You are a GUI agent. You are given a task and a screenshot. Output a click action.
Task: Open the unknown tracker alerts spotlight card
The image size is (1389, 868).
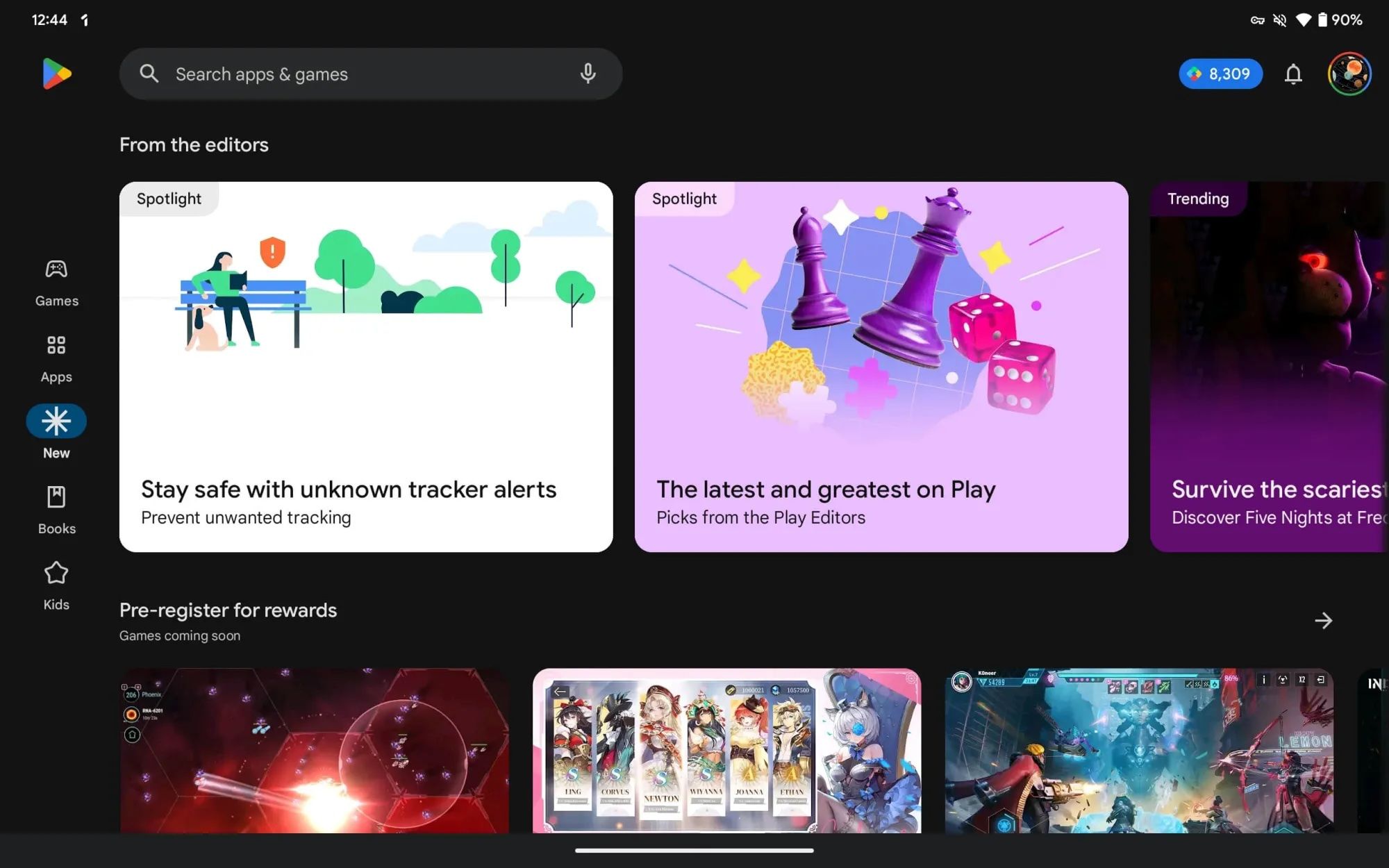pos(366,366)
